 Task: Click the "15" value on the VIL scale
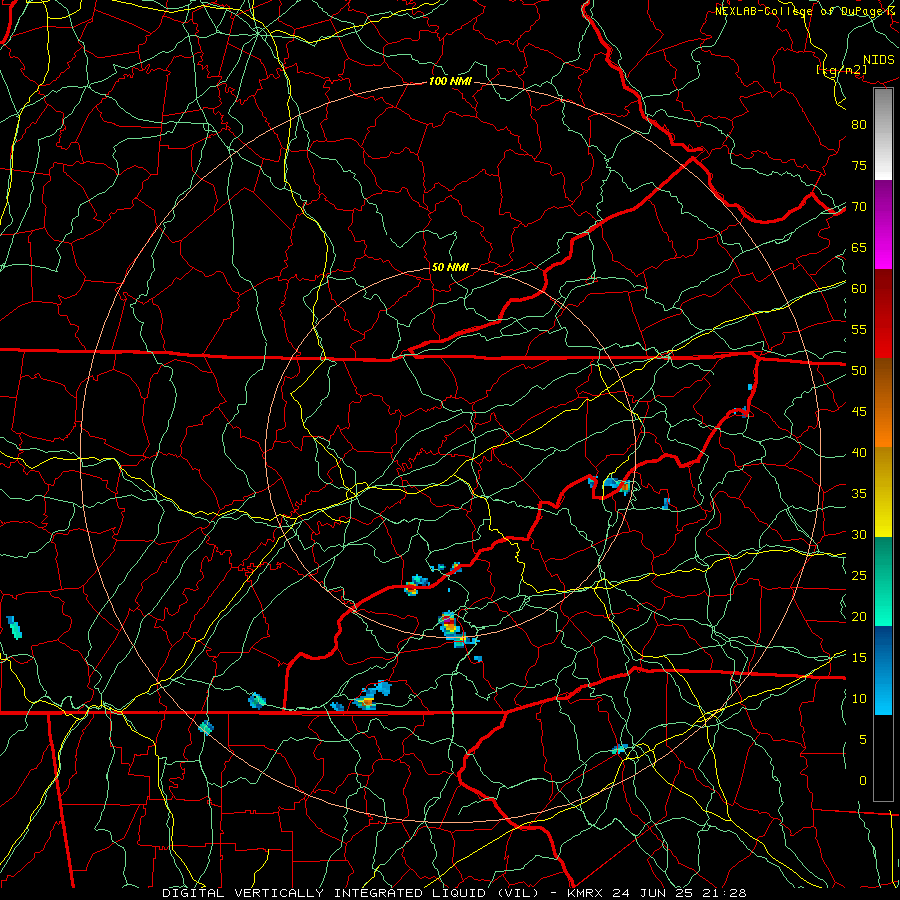coord(859,658)
